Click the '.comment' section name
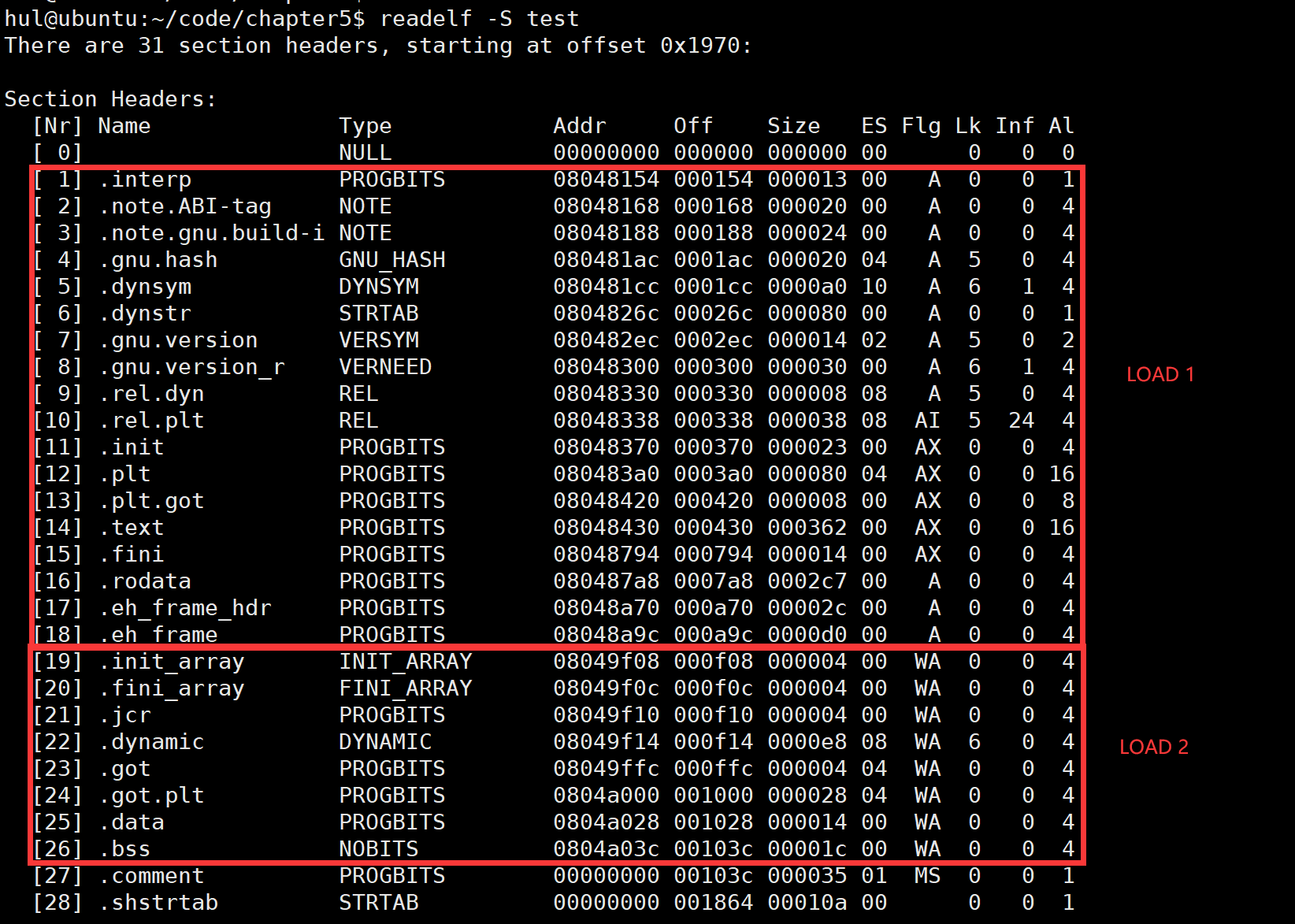 151,876
